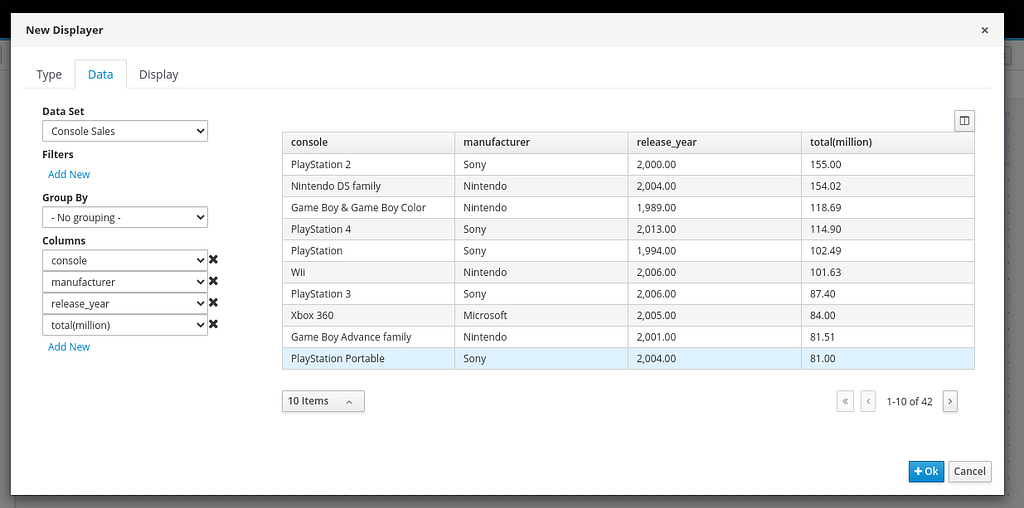
Task: Click the 2,005.00 release year cell
Action: (x=714, y=315)
